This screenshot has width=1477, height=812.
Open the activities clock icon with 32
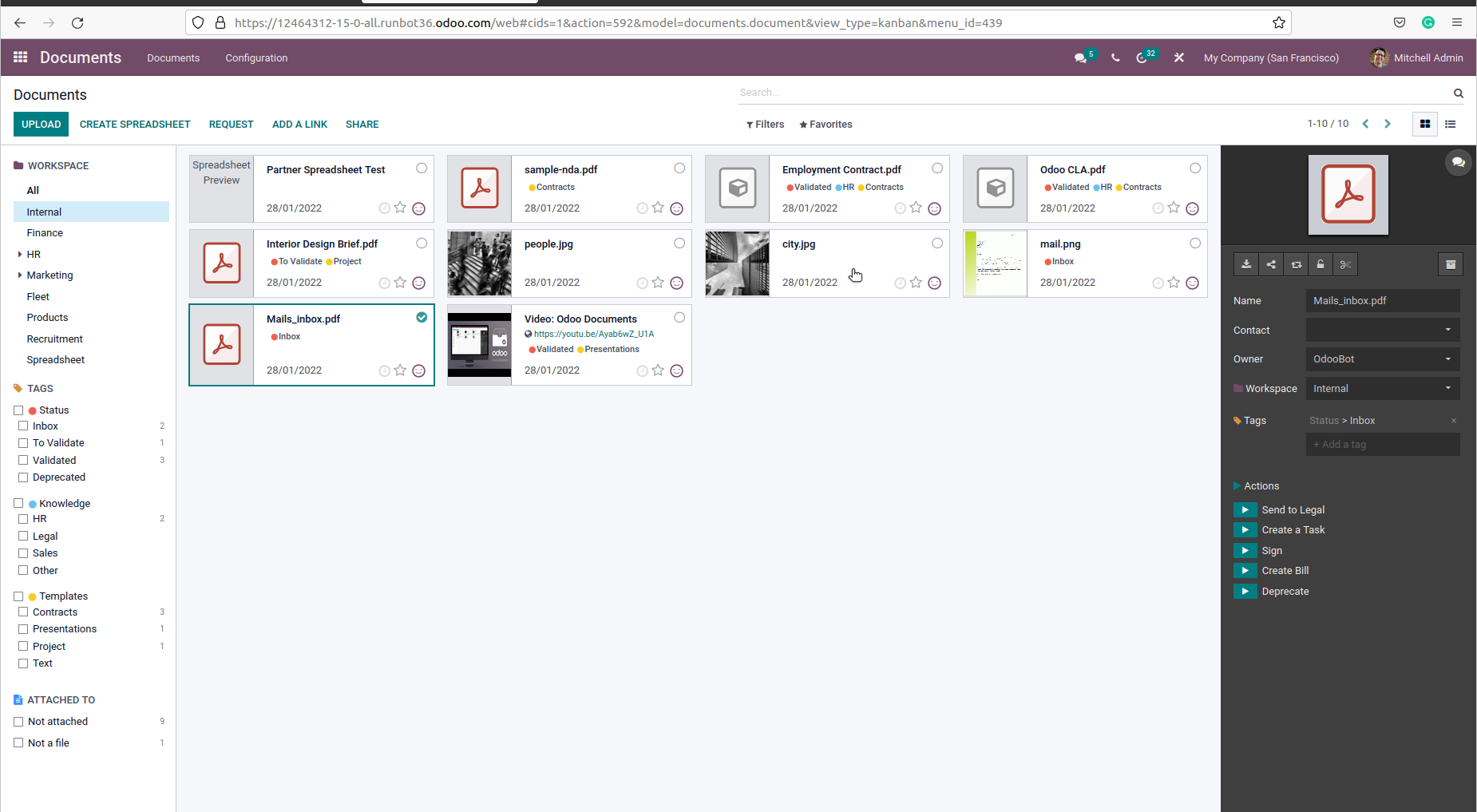point(1142,57)
